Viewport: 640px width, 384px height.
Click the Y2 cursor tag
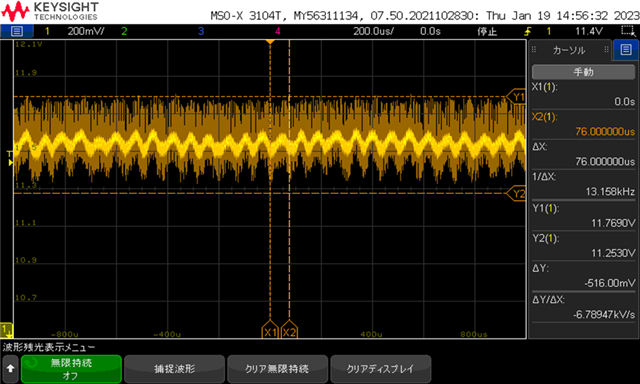tap(517, 193)
